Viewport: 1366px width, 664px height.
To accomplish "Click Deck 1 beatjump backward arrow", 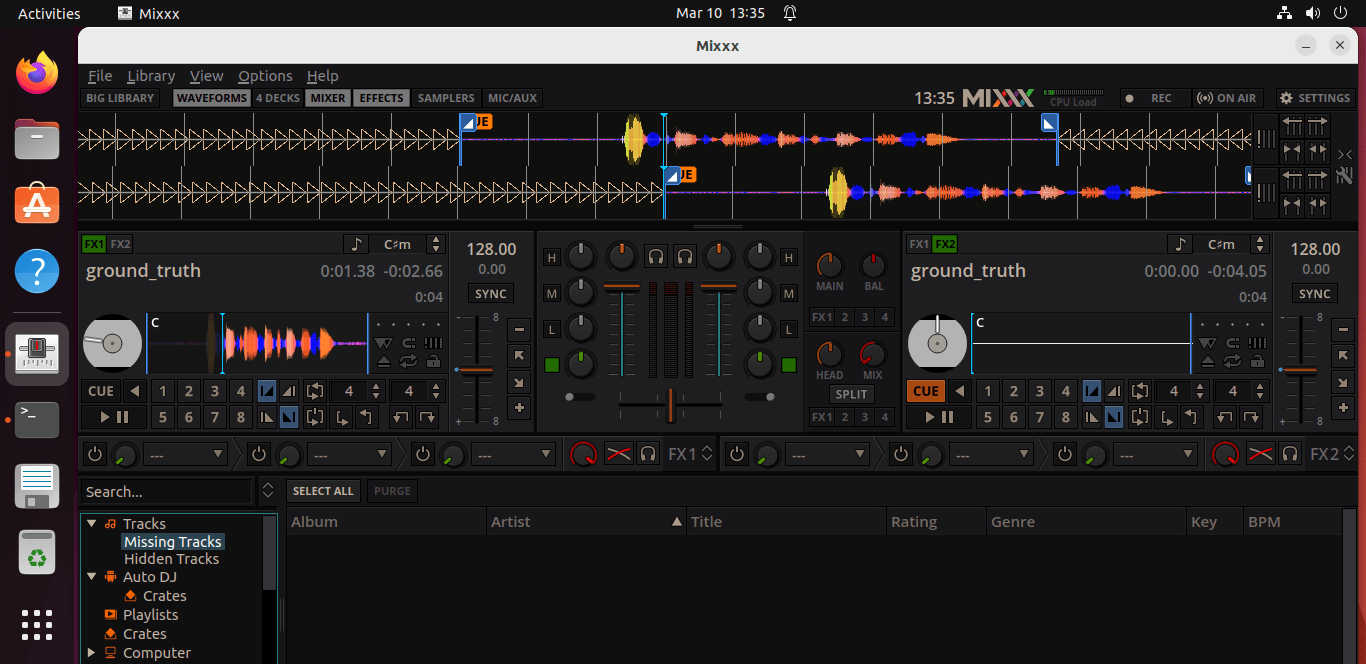I will point(402,417).
